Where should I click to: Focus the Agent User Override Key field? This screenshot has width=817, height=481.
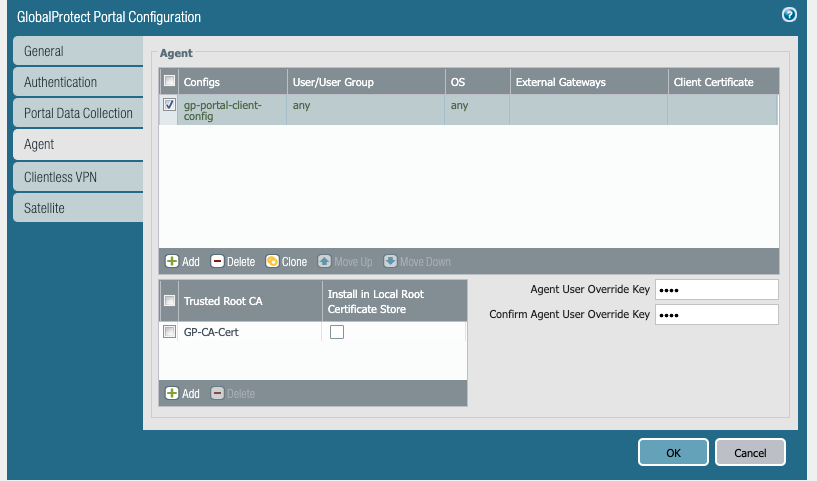(716, 290)
